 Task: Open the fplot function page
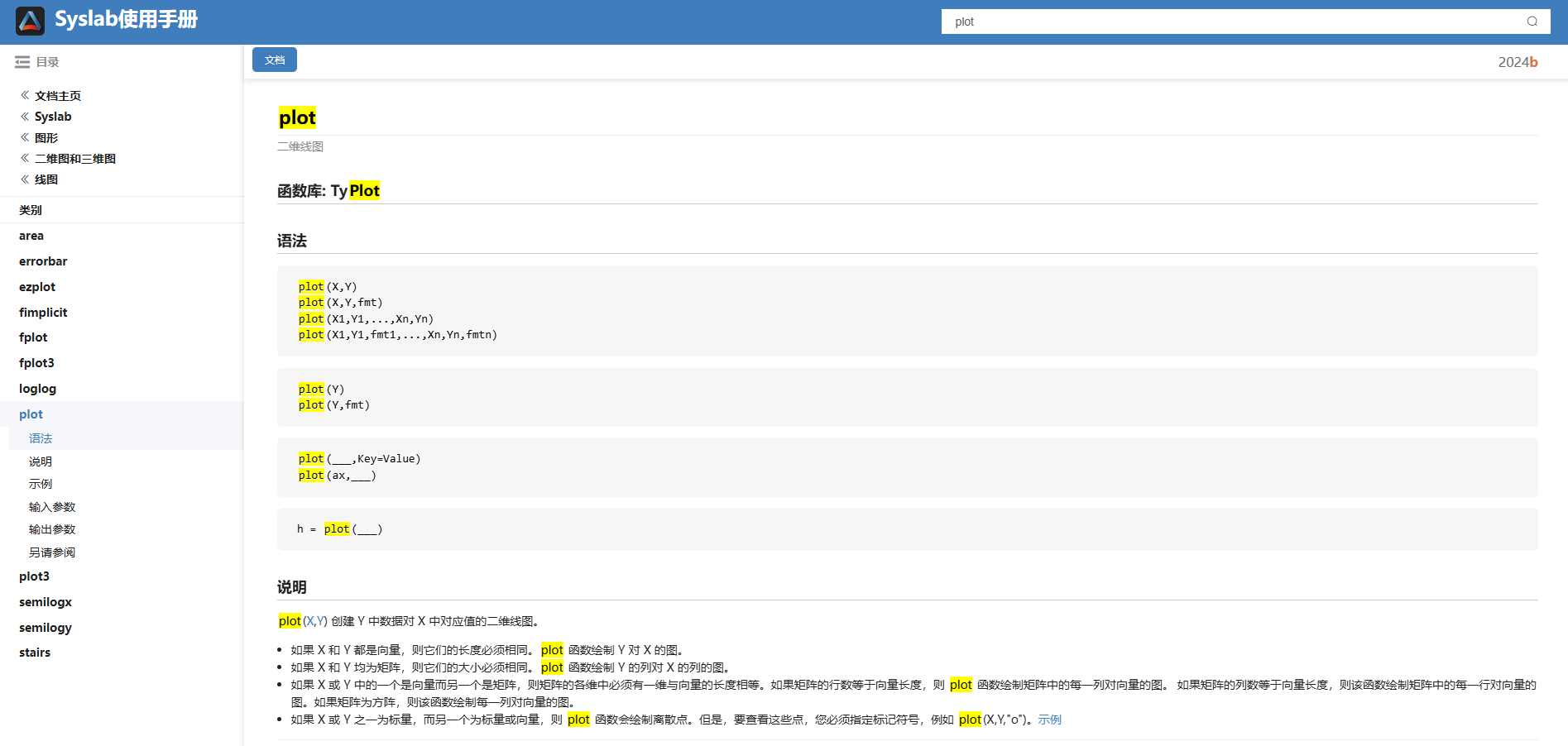point(33,337)
